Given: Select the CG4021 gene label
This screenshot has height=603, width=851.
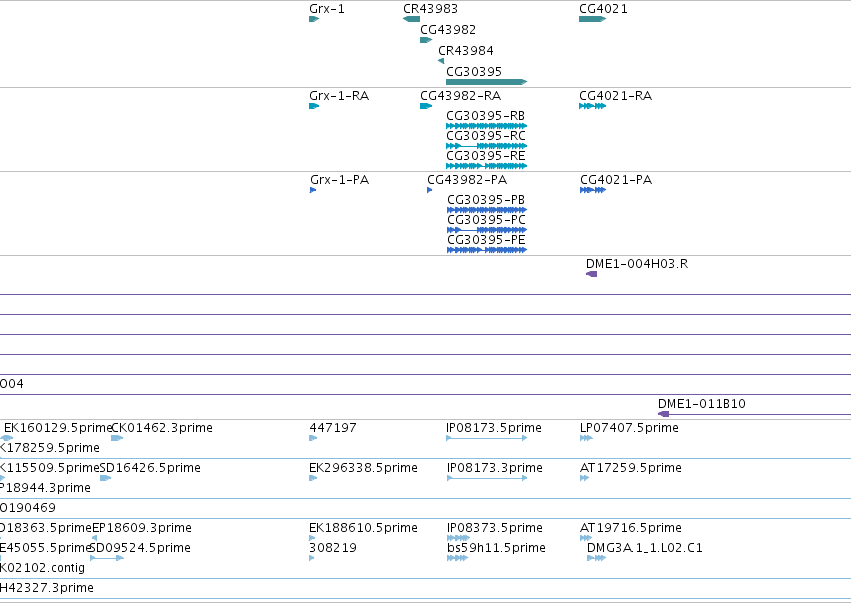Looking at the screenshot, I should pos(604,9).
